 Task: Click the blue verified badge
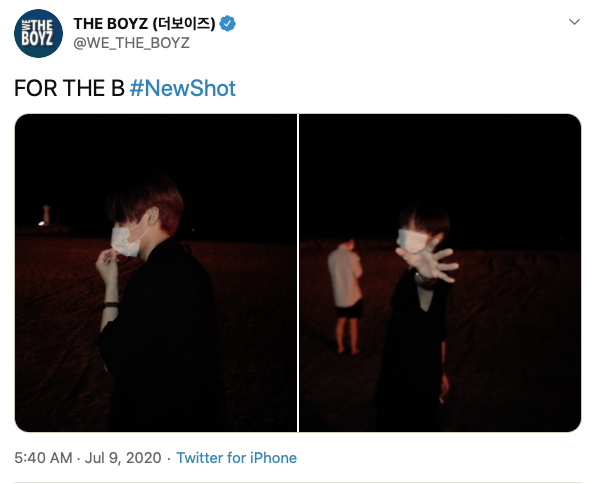click(x=227, y=24)
